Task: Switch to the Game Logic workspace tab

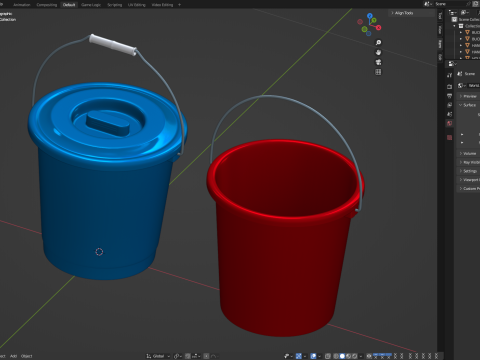Action: [x=91, y=5]
